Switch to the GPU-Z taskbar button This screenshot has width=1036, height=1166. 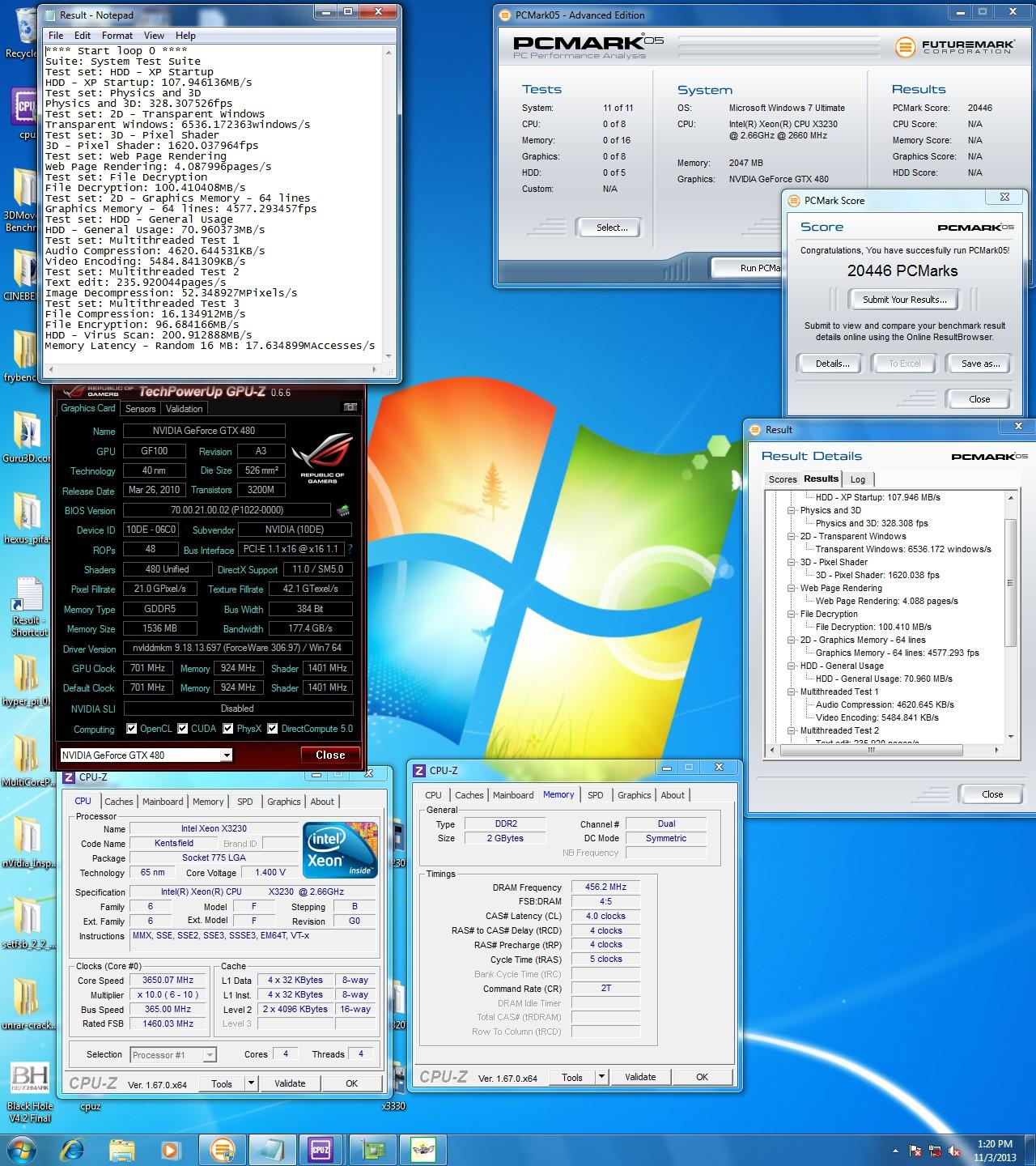pos(374,1150)
